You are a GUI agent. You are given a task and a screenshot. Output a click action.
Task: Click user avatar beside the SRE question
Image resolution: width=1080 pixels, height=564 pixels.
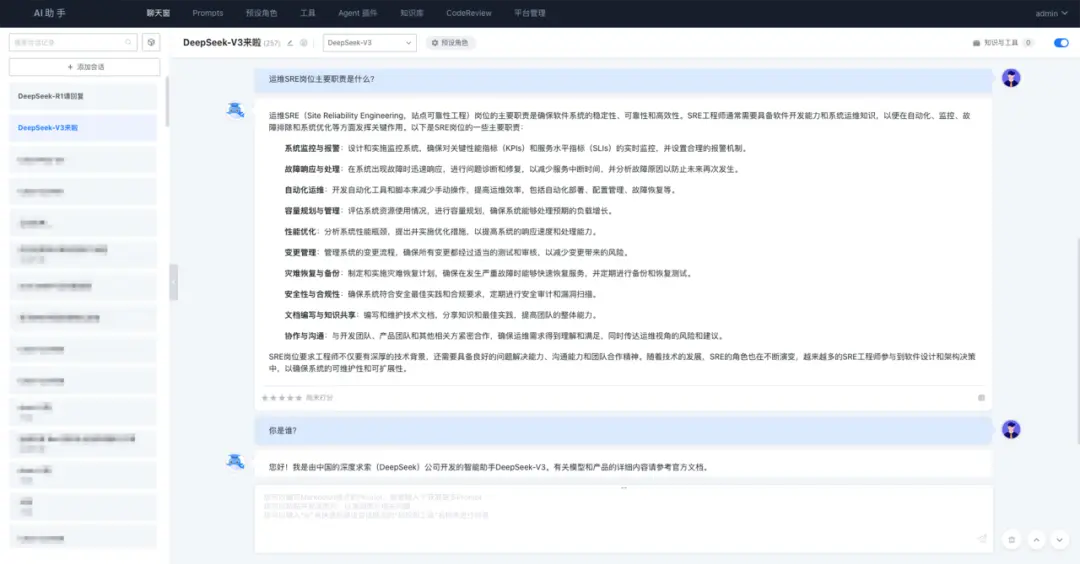pyautogui.click(x=1011, y=78)
